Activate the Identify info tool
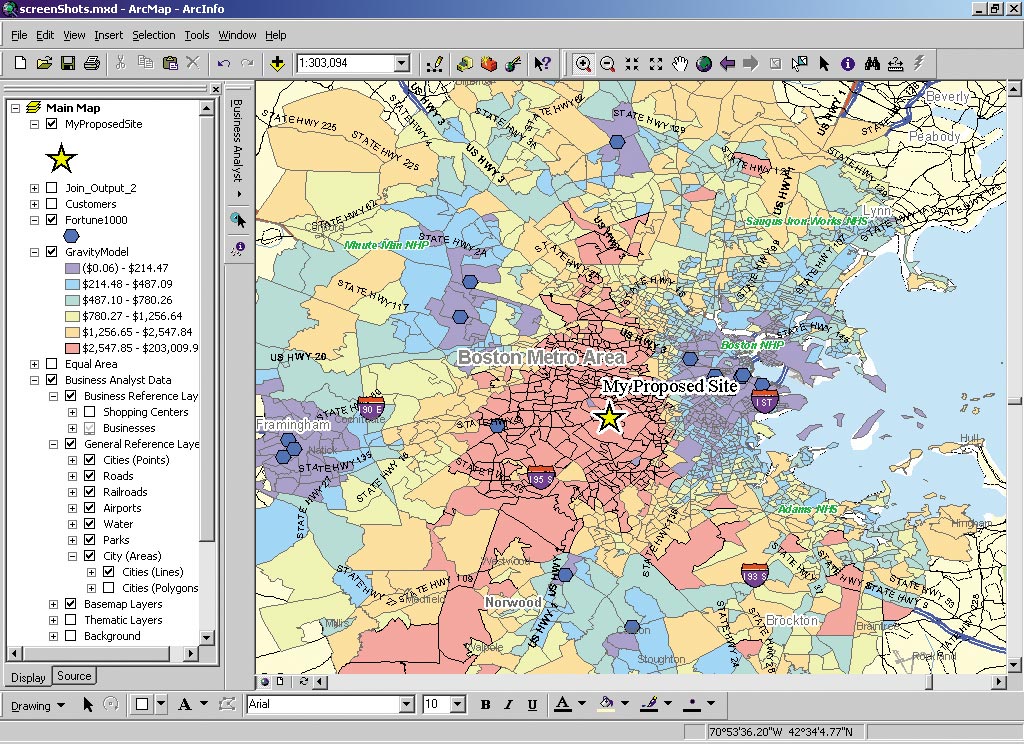Screen dimensions: 1024x744 point(848,64)
